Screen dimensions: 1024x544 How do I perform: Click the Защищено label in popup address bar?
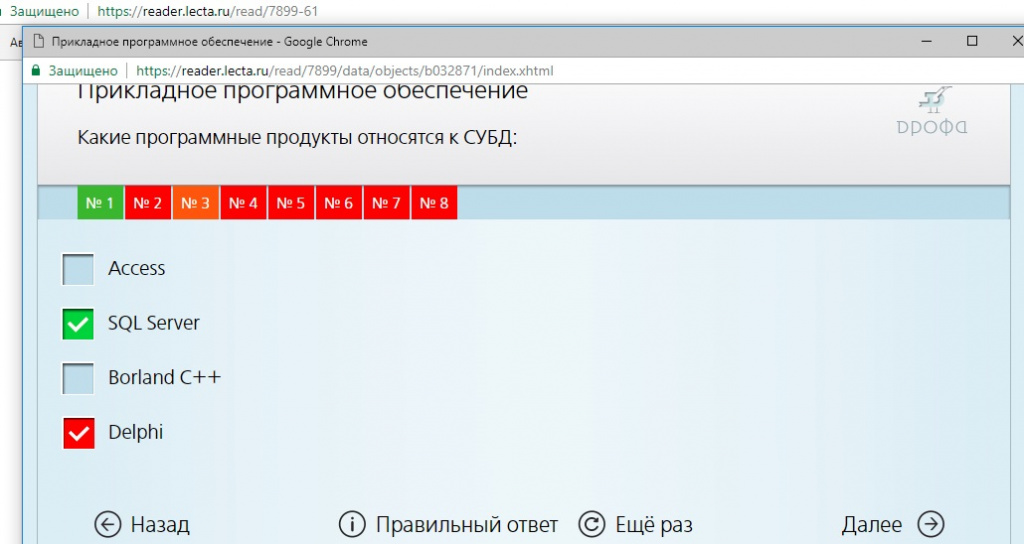[83, 71]
